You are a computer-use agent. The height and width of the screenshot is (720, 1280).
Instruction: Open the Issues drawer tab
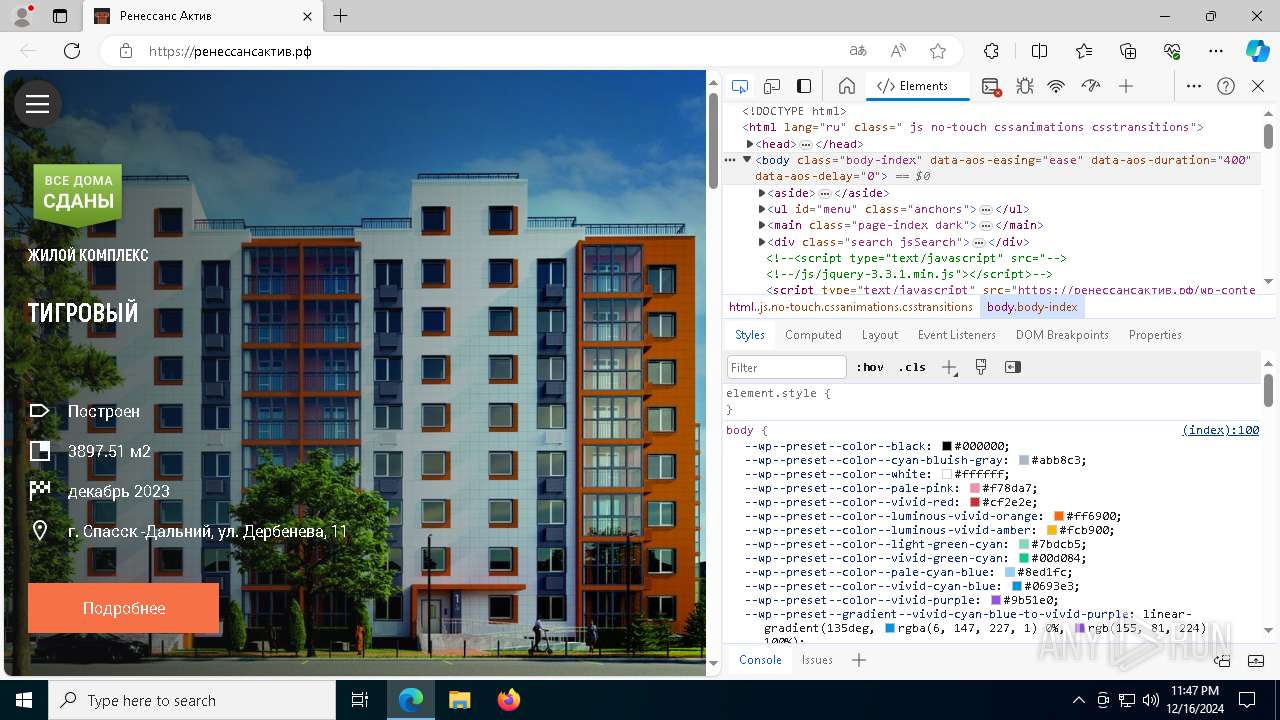tap(817, 660)
